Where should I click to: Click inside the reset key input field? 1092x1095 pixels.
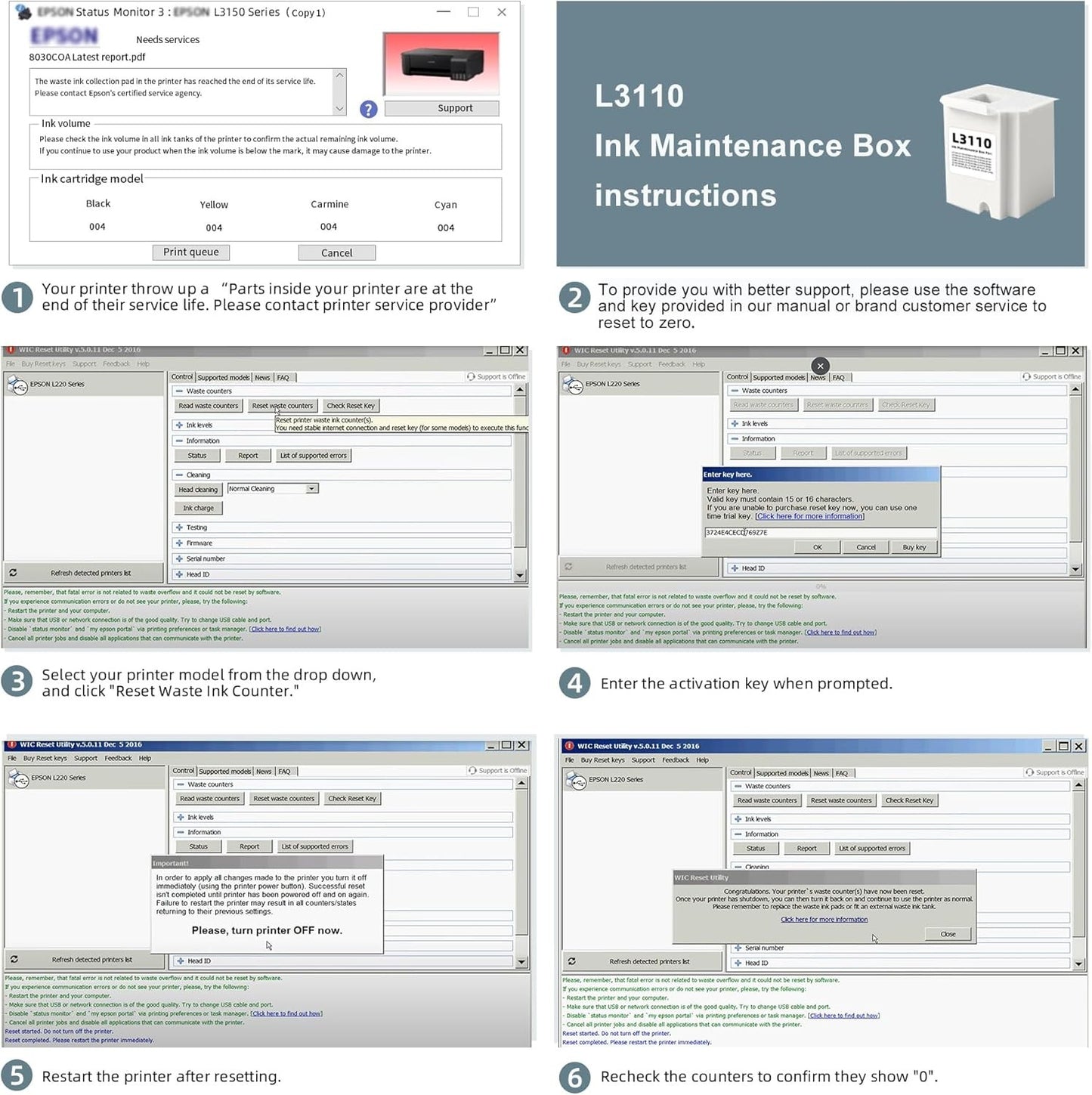click(819, 533)
